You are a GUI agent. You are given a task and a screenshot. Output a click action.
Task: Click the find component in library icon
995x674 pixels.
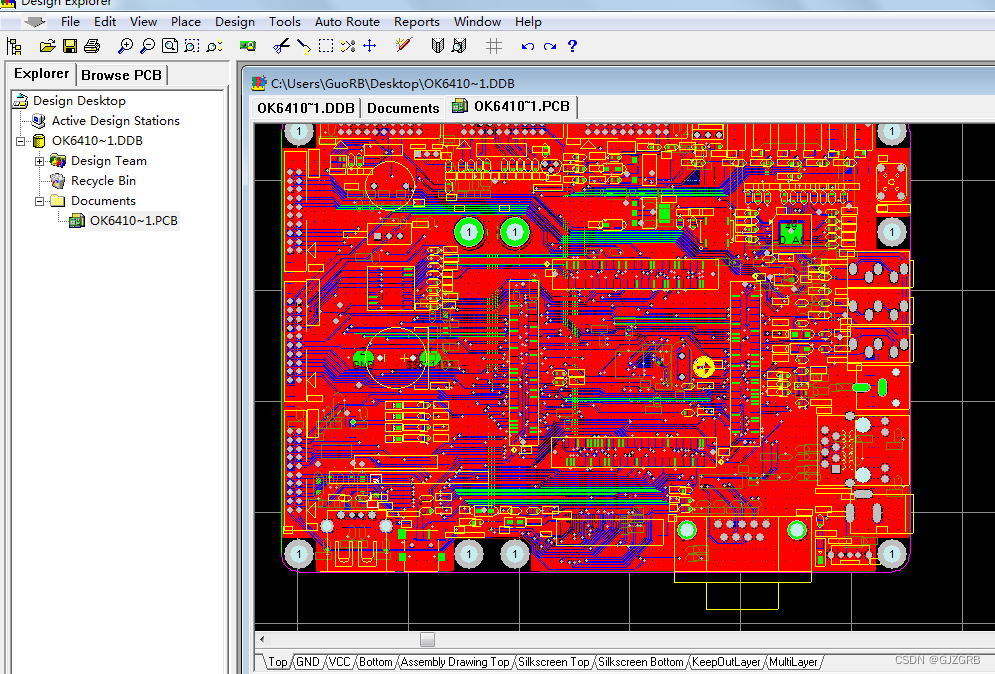pyautogui.click(x=459, y=46)
